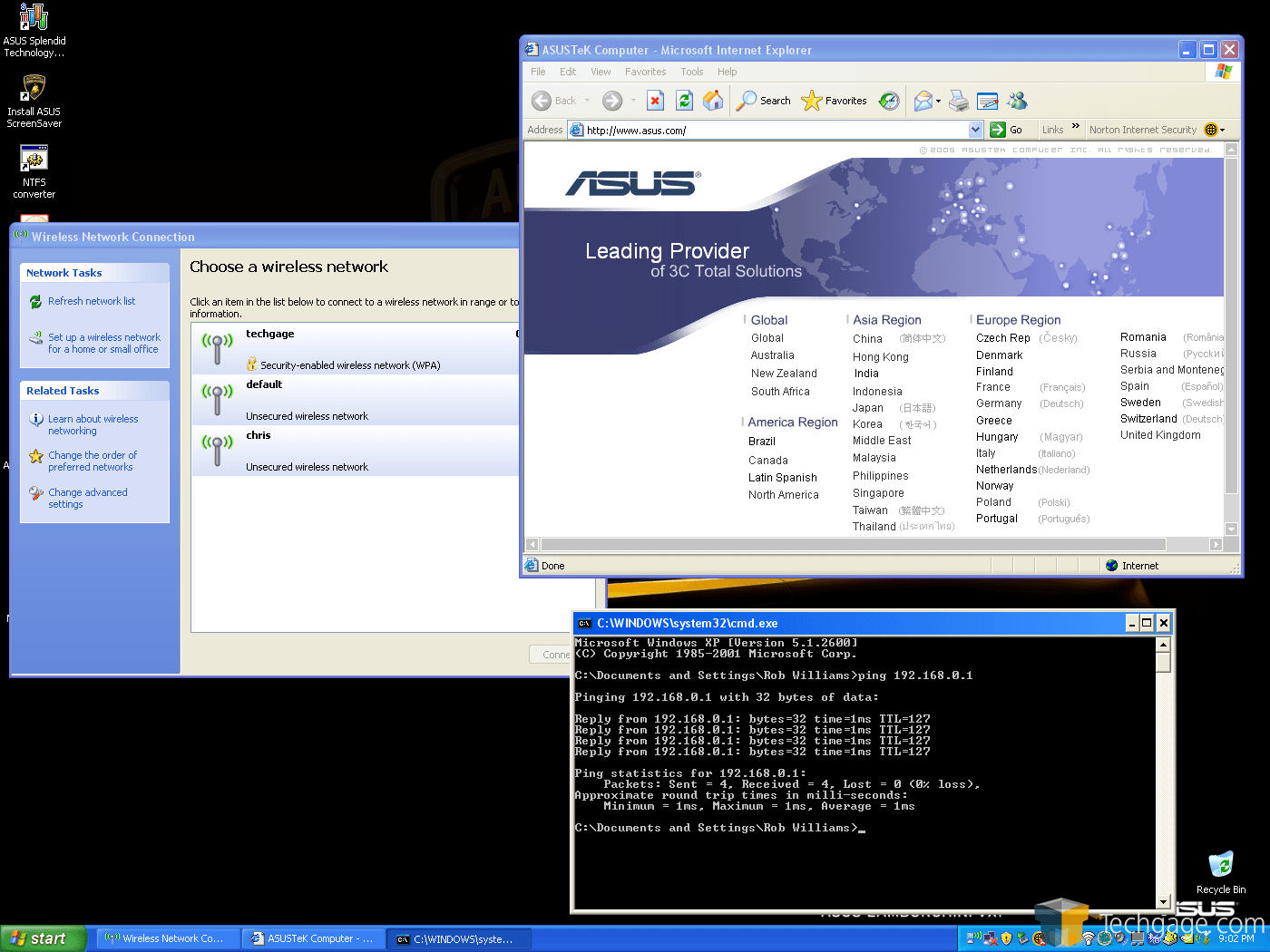Screen dimensions: 1270x952
Task: Click the Back button in Internet Explorer
Action: 554,101
